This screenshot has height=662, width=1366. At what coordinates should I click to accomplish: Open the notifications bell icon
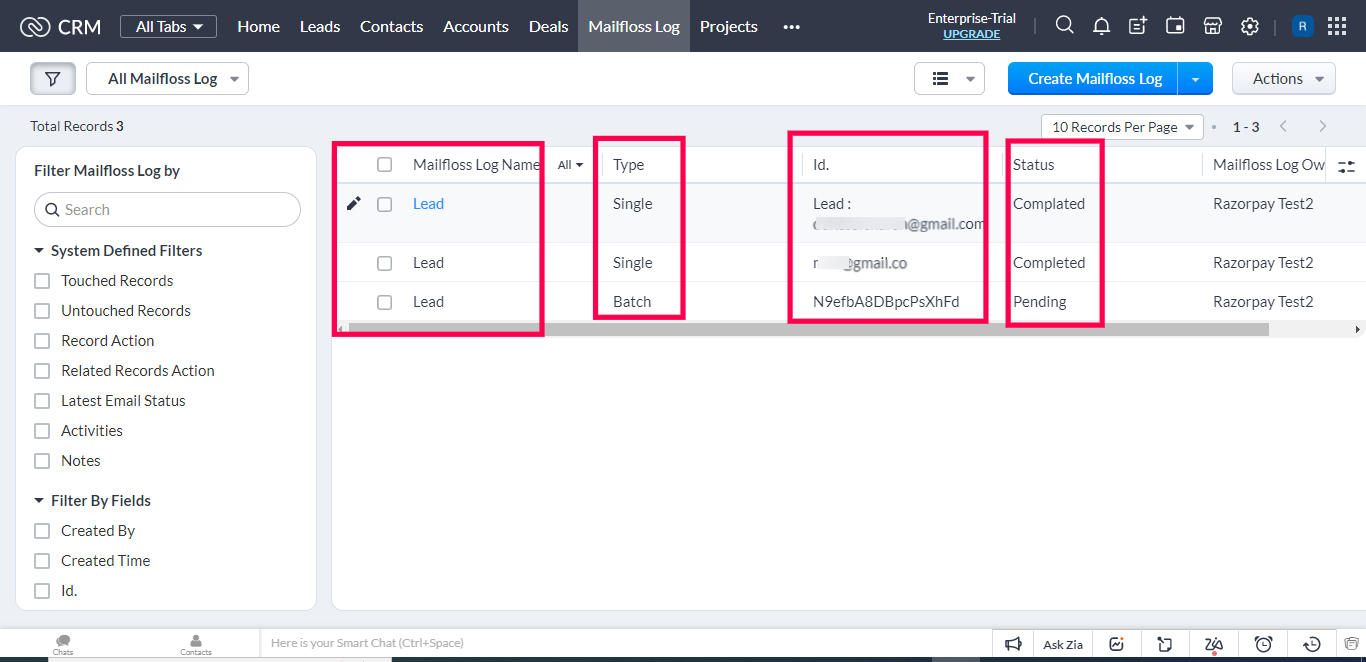1101,26
